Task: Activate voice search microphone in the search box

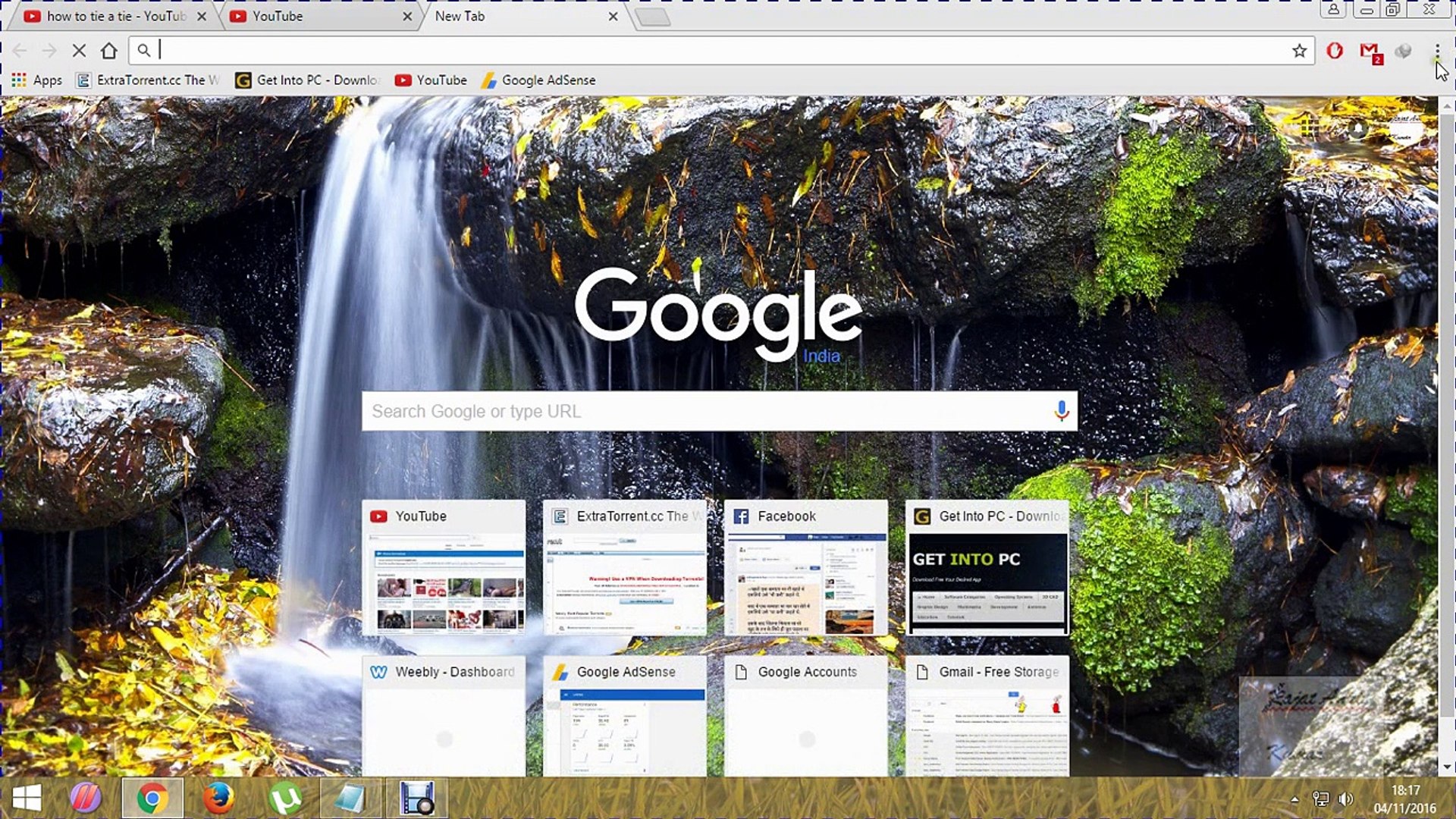Action: click(x=1061, y=411)
